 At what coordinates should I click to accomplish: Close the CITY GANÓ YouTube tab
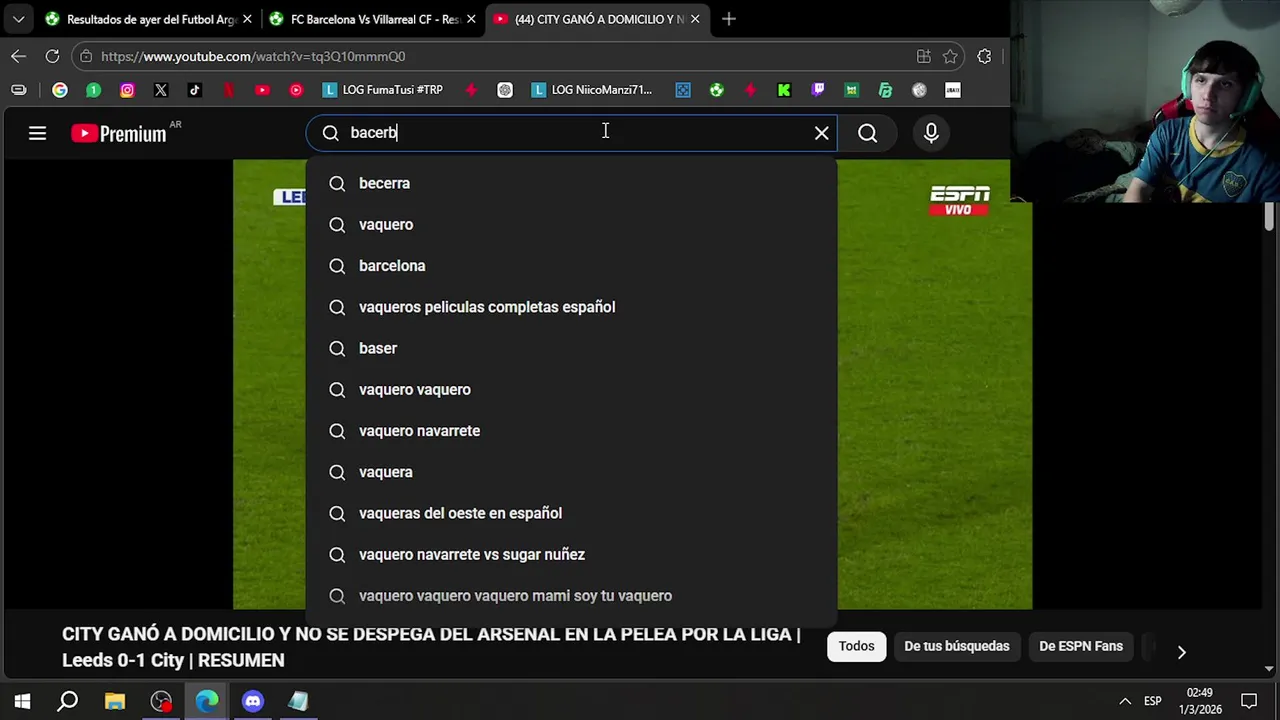click(x=695, y=19)
